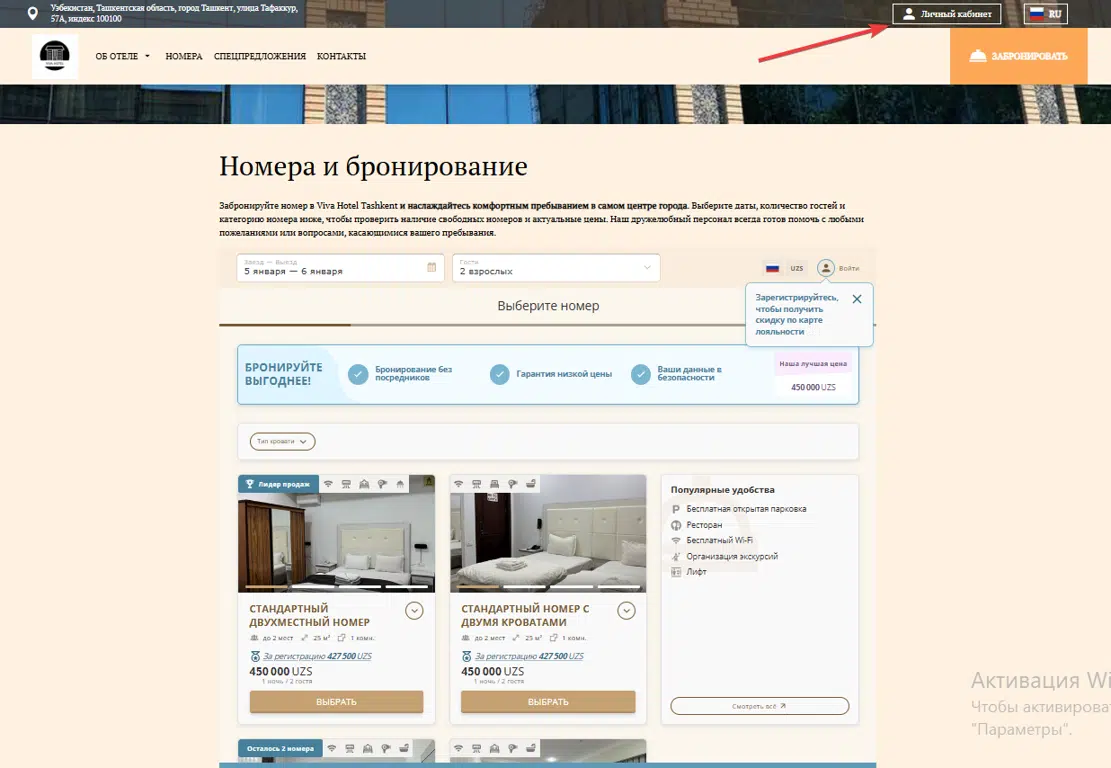Click the calendar icon in the date field
1111x768 pixels.
[x=432, y=268]
